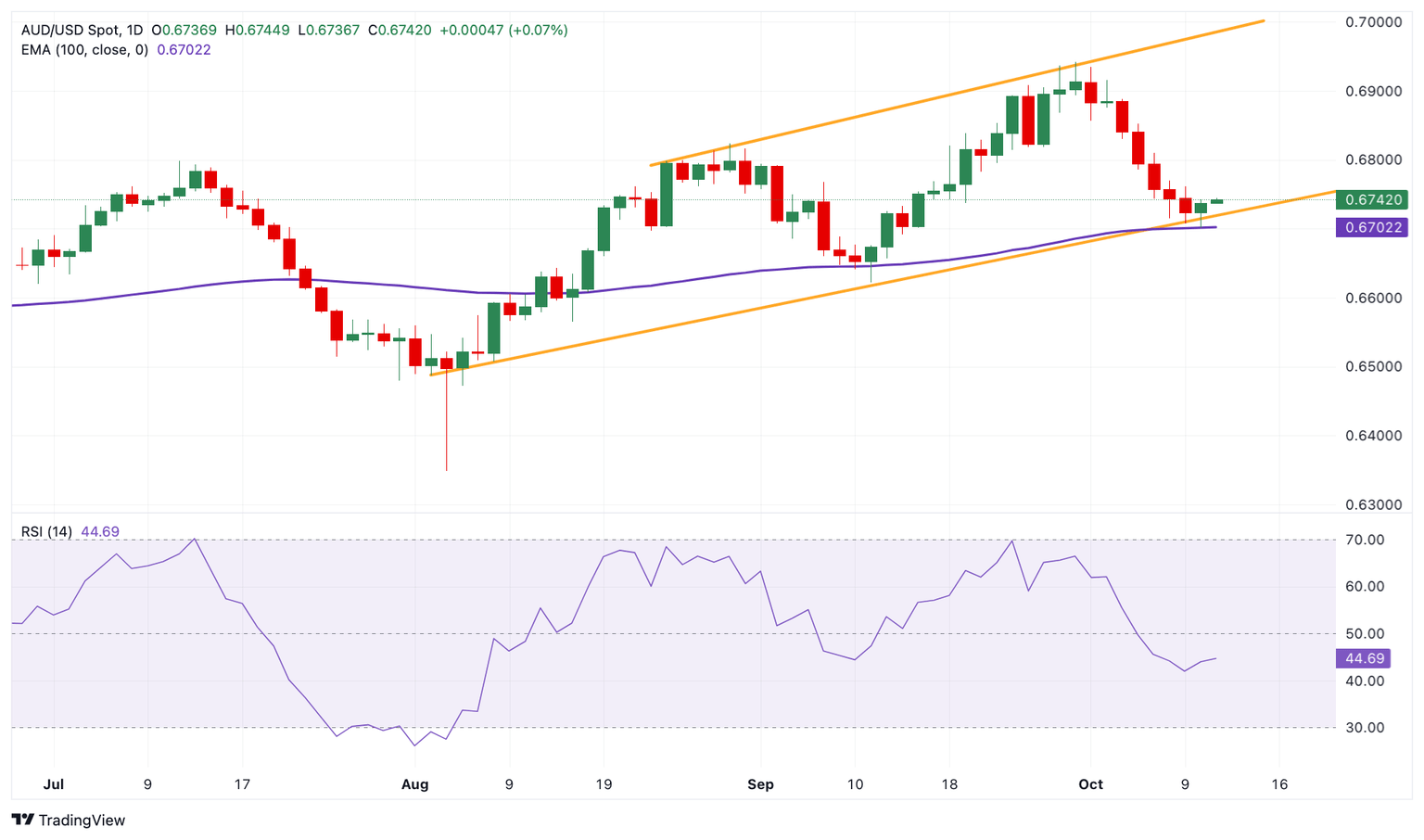
Task: Click the 30.00 RSI axis level
Action: (x=1364, y=728)
